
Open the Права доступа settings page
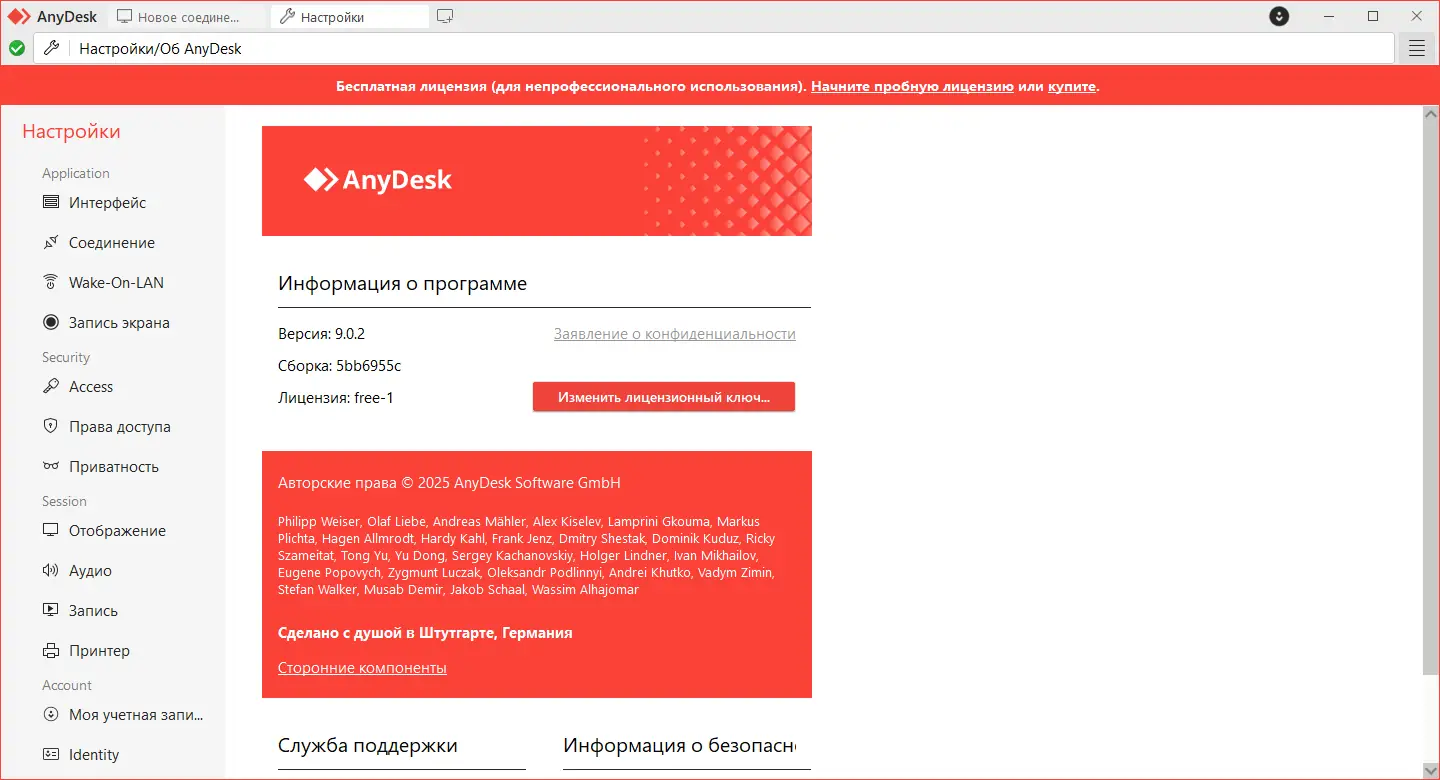point(119,426)
